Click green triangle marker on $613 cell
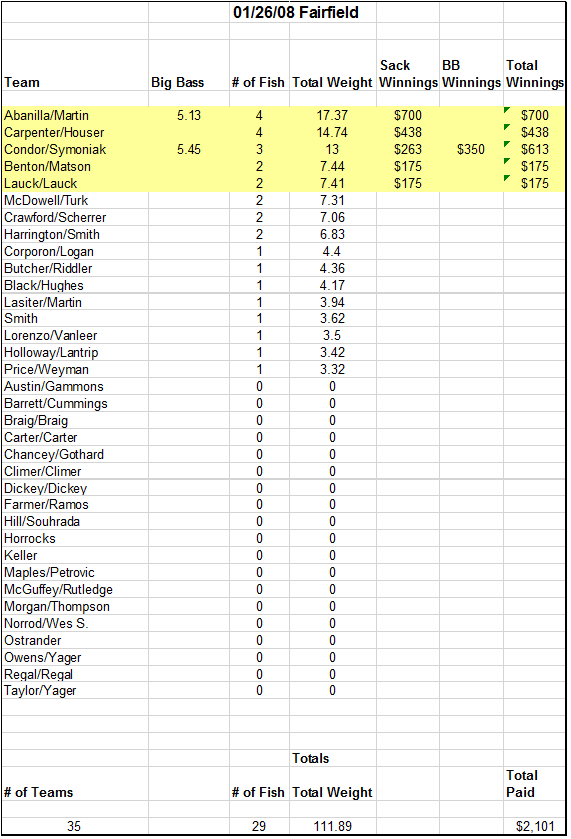 (507, 144)
